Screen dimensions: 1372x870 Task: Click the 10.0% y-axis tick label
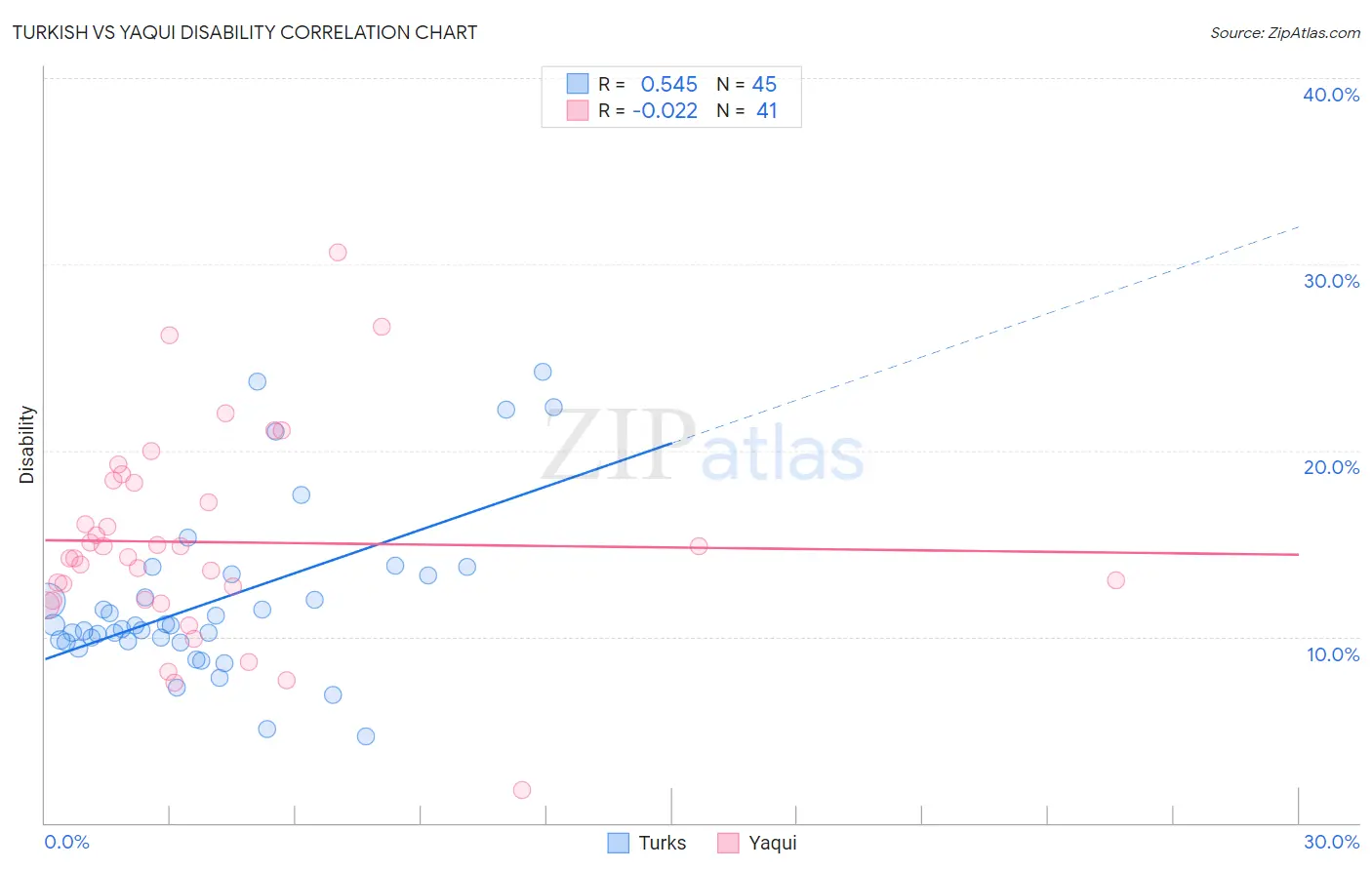1333,654
